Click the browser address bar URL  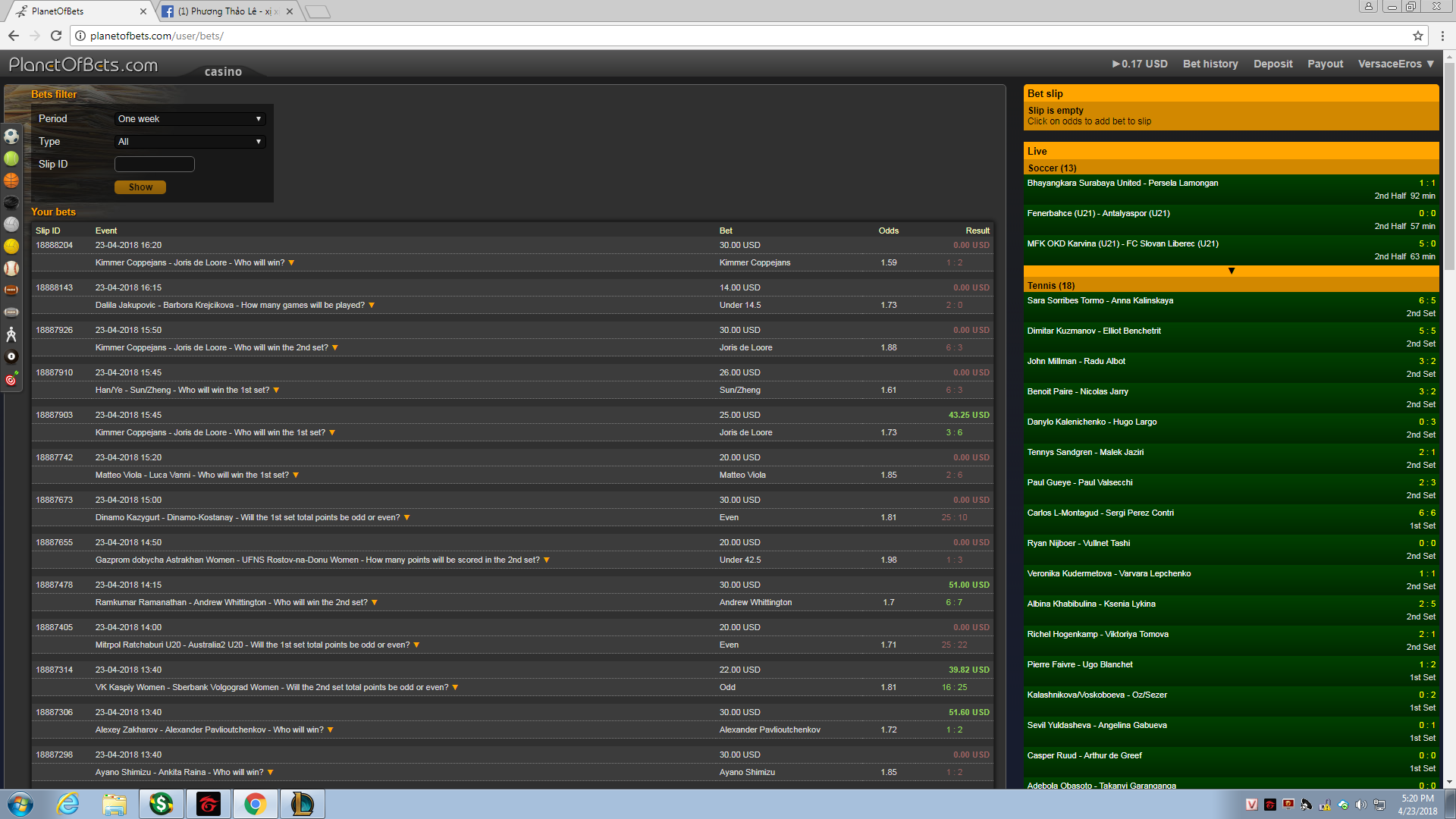click(x=156, y=36)
